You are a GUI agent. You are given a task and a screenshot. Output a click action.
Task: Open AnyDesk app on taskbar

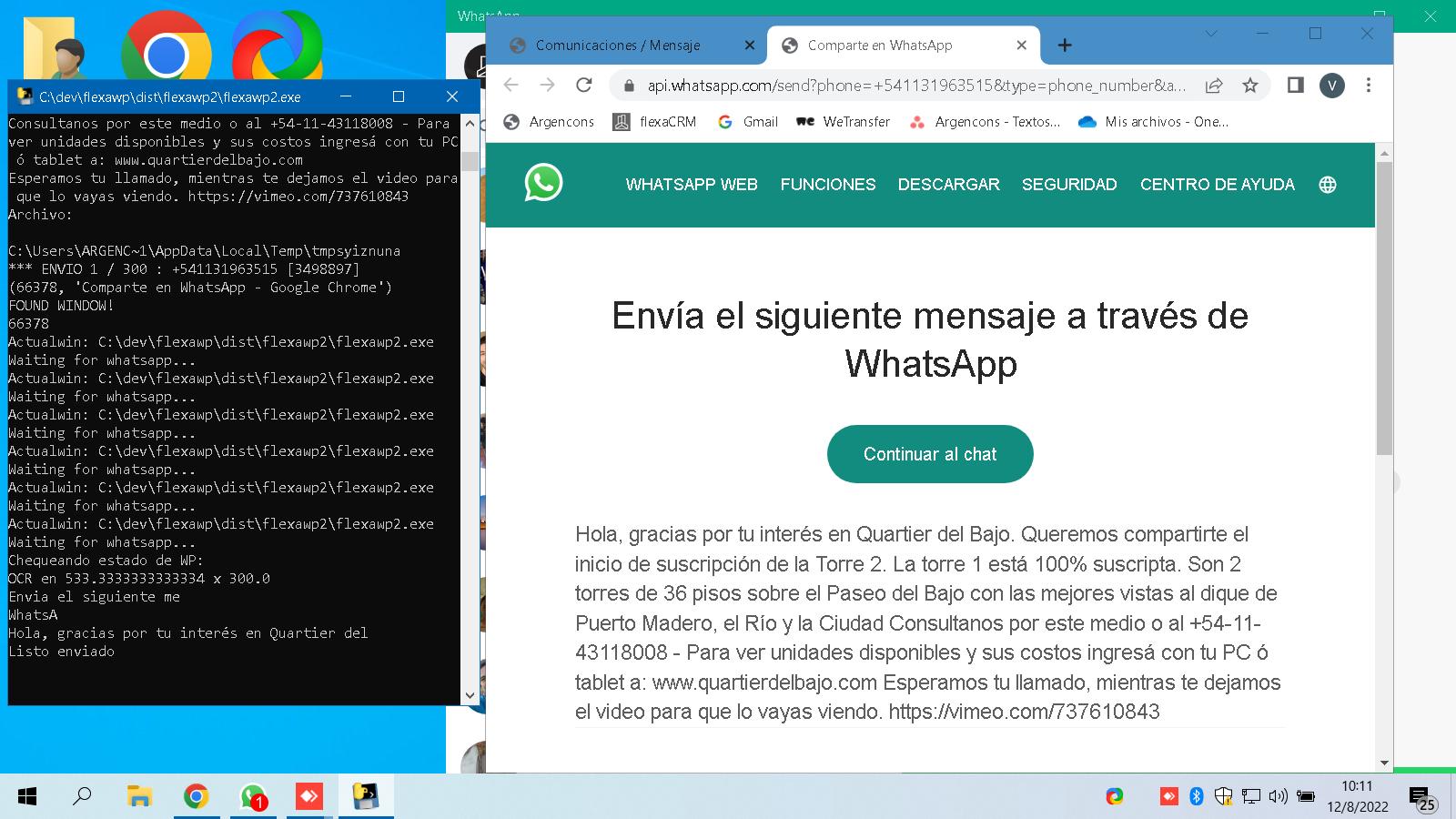pyautogui.click(x=309, y=797)
